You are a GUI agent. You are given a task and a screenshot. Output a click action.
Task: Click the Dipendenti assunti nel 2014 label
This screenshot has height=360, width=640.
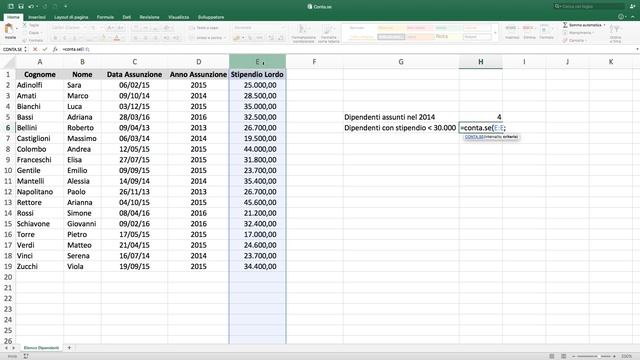[389, 117]
